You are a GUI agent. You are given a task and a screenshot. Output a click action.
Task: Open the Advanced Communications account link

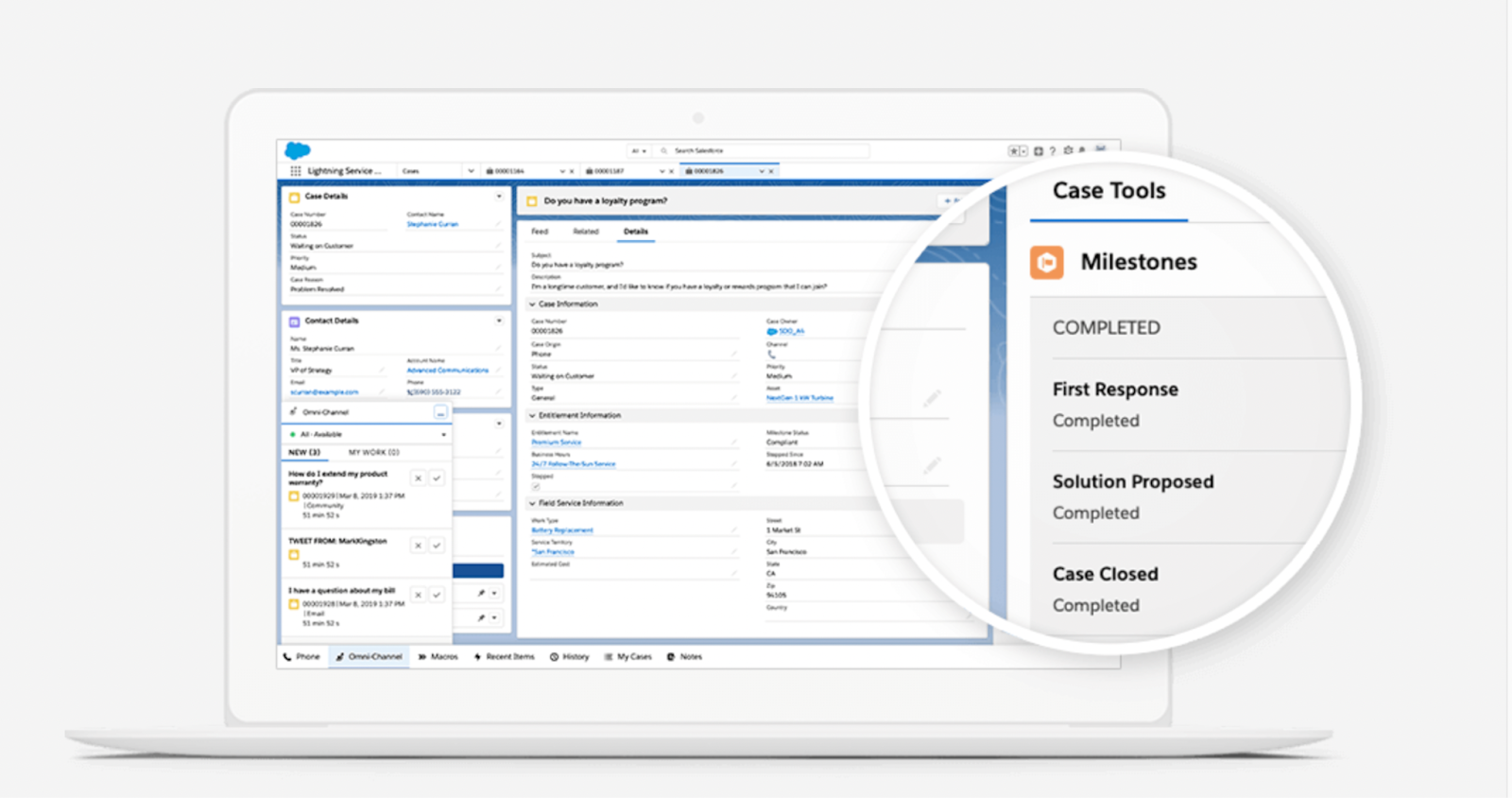[x=448, y=371]
